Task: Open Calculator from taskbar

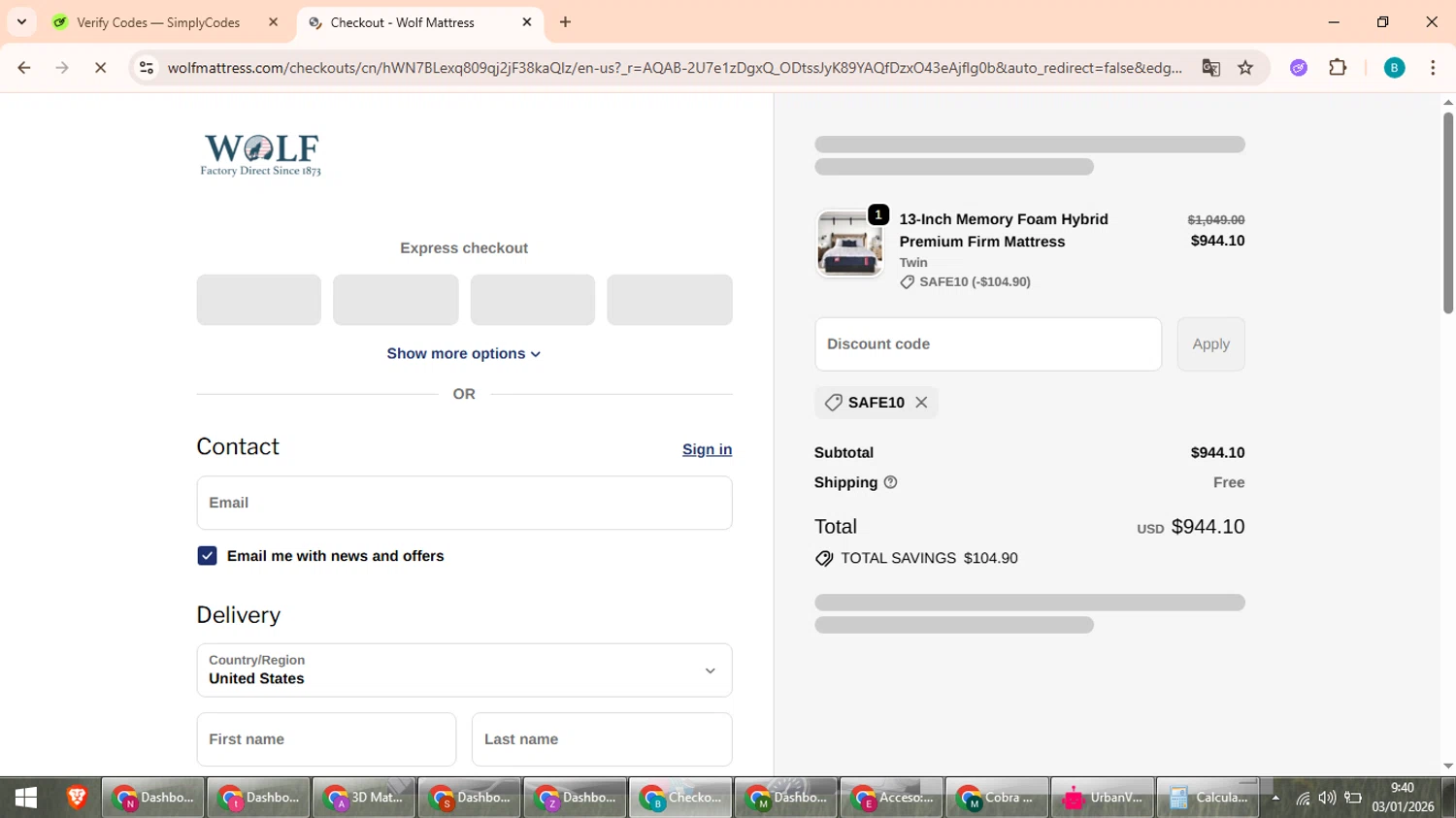Action: pyautogui.click(x=1208, y=798)
